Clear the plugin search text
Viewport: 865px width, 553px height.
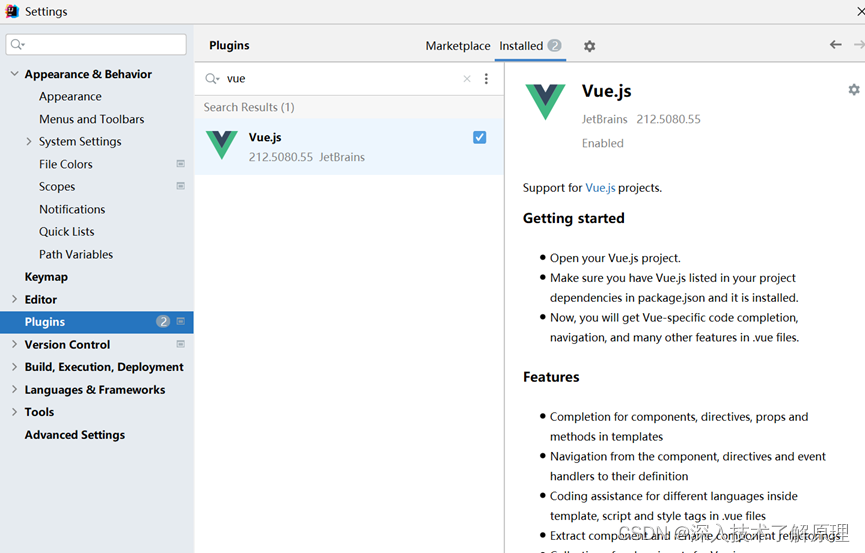(x=467, y=79)
